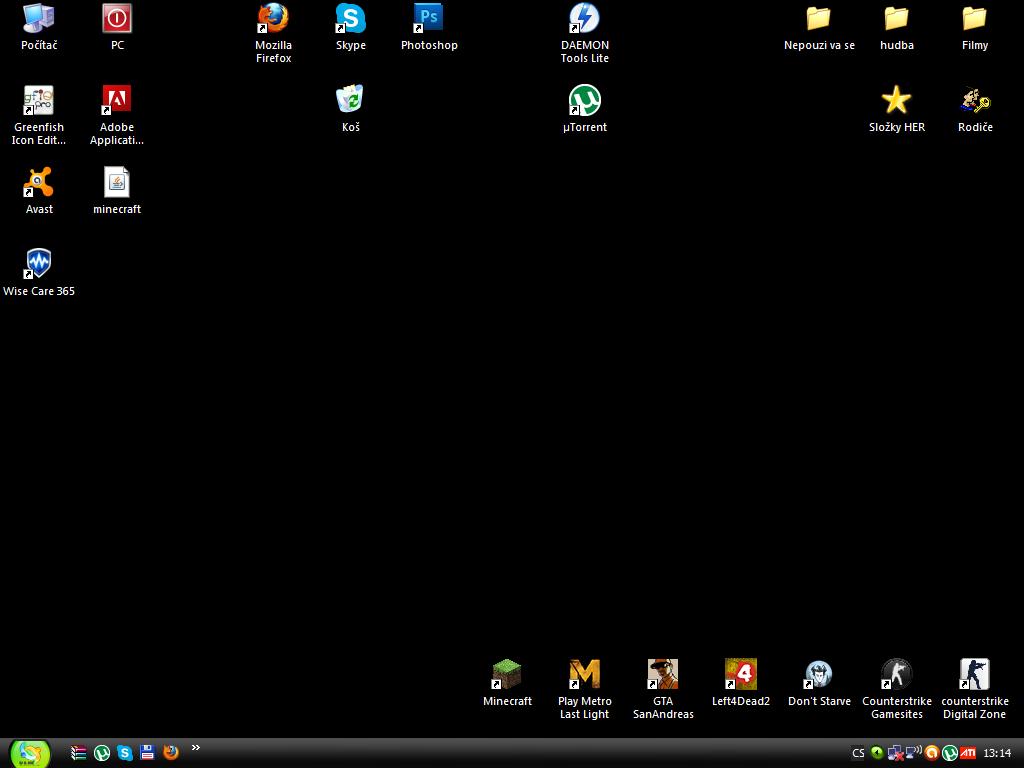Select the µTorrent desktop shortcut
This screenshot has height=768, width=1024.
click(x=585, y=101)
